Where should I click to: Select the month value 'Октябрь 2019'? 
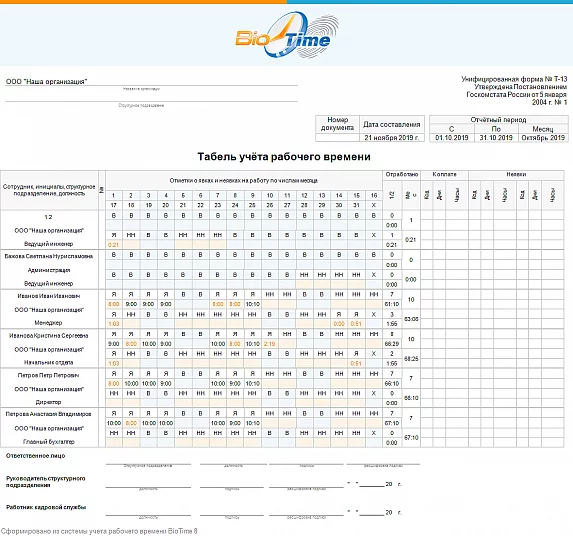point(543,138)
